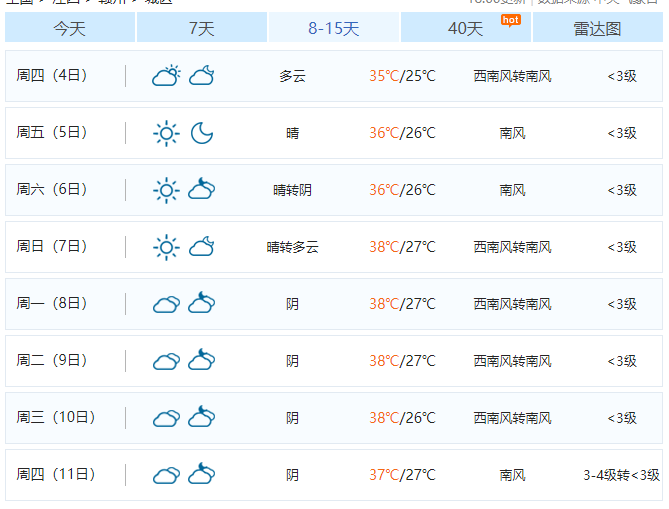Click the sun icon for 周日 7日
Image resolution: width=669 pixels, height=509 pixels.
pyautogui.click(x=166, y=247)
